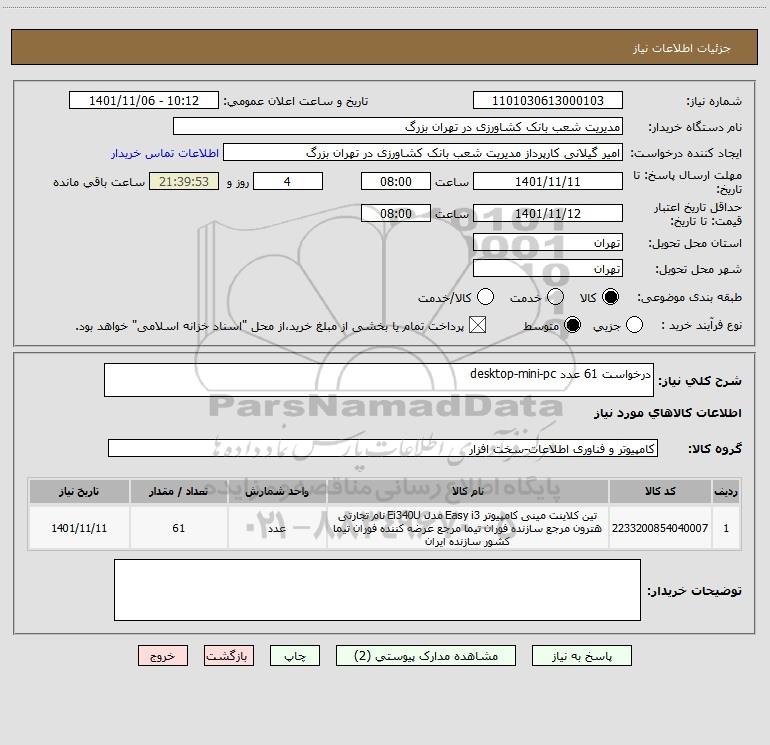Image resolution: width=770 pixels, height=745 pixels.
Task: Click the ساعت باقی مانده label
Action: pyautogui.click(x=99, y=182)
